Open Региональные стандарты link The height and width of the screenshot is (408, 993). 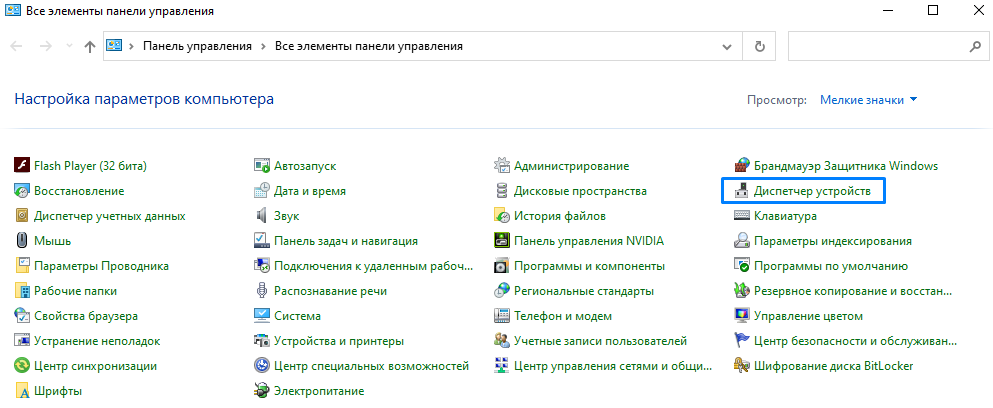(584, 291)
